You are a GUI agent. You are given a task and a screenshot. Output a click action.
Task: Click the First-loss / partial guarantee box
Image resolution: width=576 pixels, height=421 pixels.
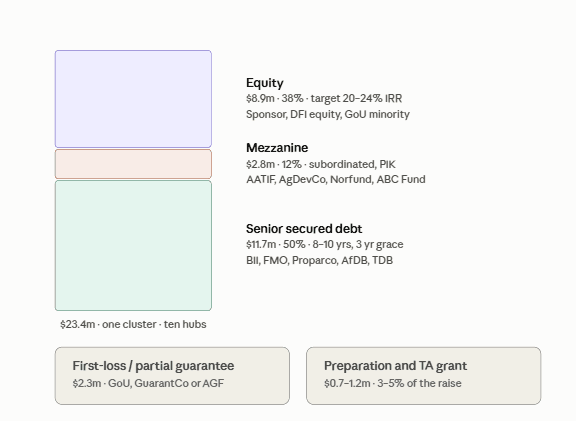[172, 376]
